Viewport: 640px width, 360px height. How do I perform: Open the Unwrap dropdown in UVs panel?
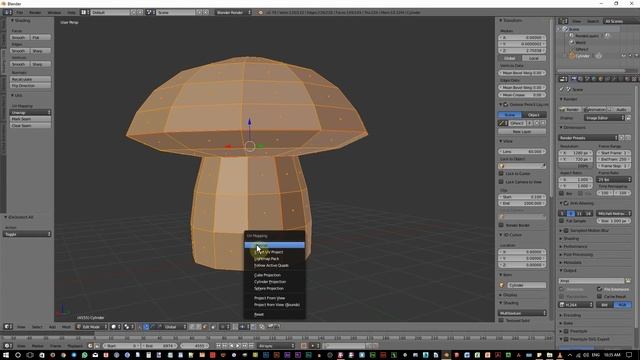[x=30, y=112]
